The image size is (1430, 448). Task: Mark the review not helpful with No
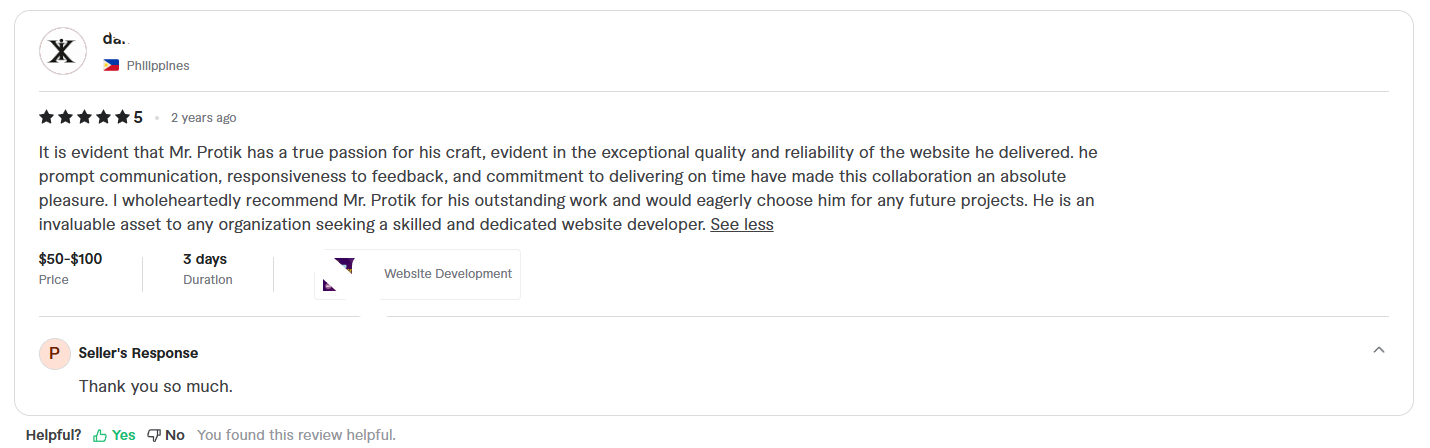pos(166,435)
